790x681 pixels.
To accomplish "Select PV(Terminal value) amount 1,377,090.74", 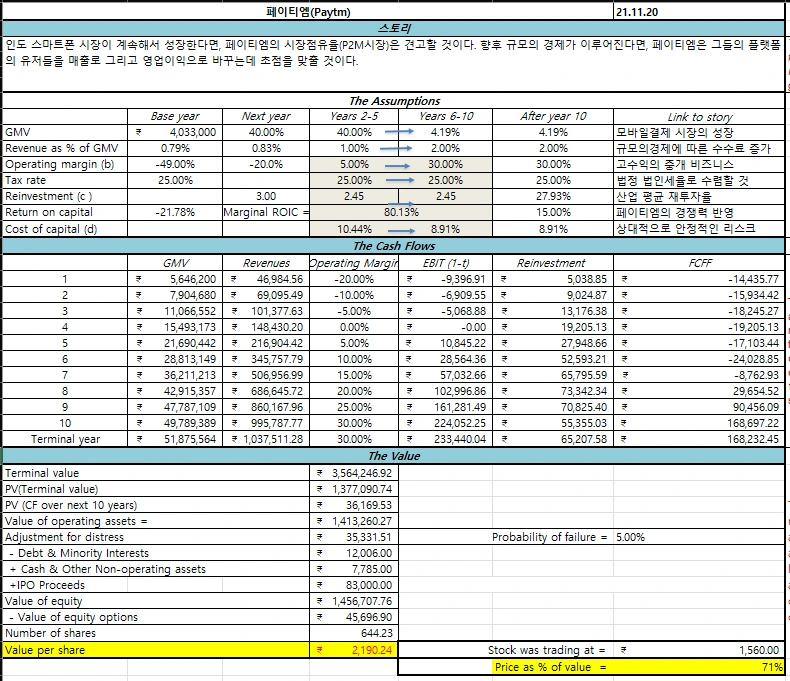I will (x=354, y=489).
